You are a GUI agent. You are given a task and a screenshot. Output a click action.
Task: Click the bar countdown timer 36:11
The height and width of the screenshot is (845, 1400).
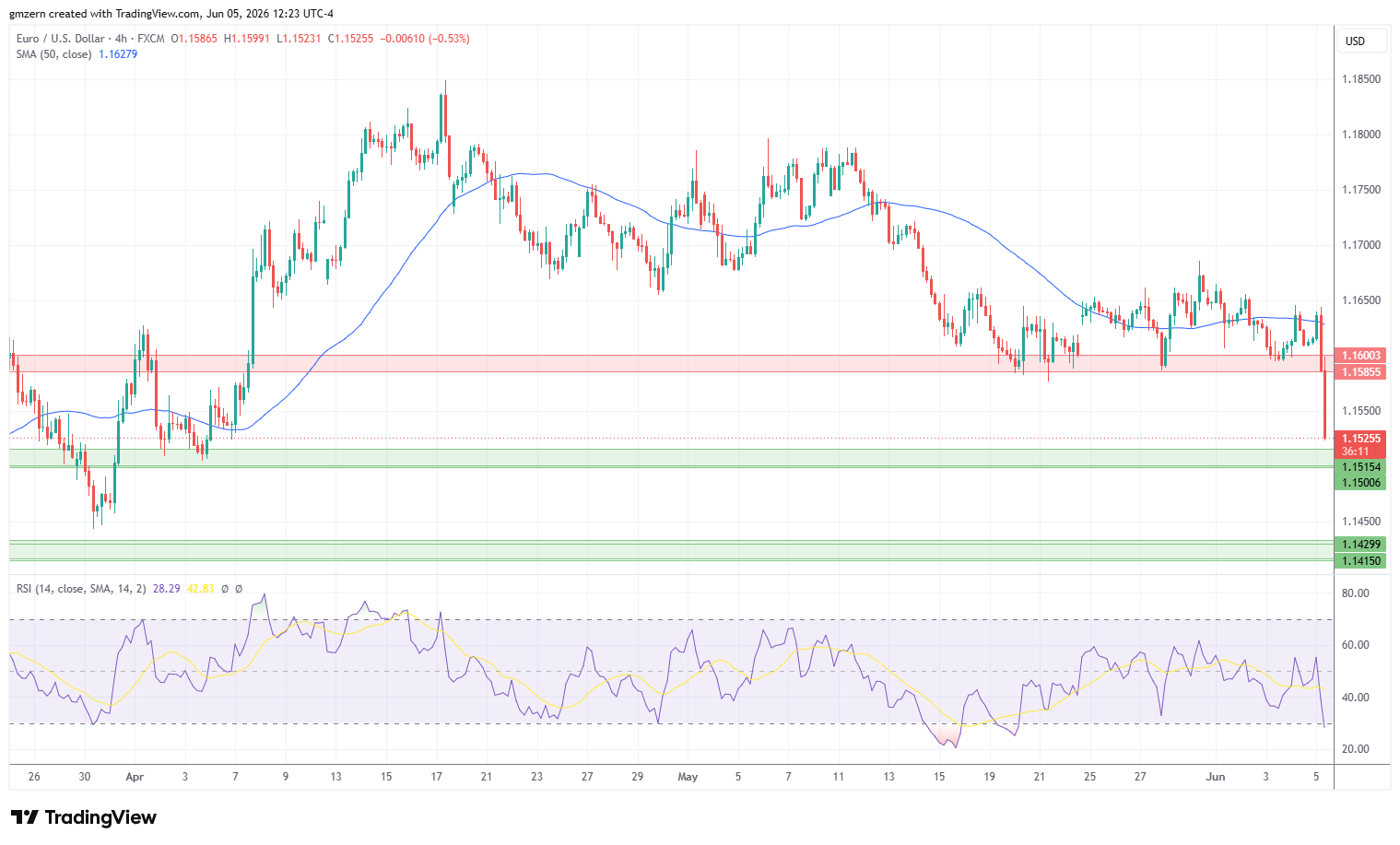click(x=1355, y=452)
